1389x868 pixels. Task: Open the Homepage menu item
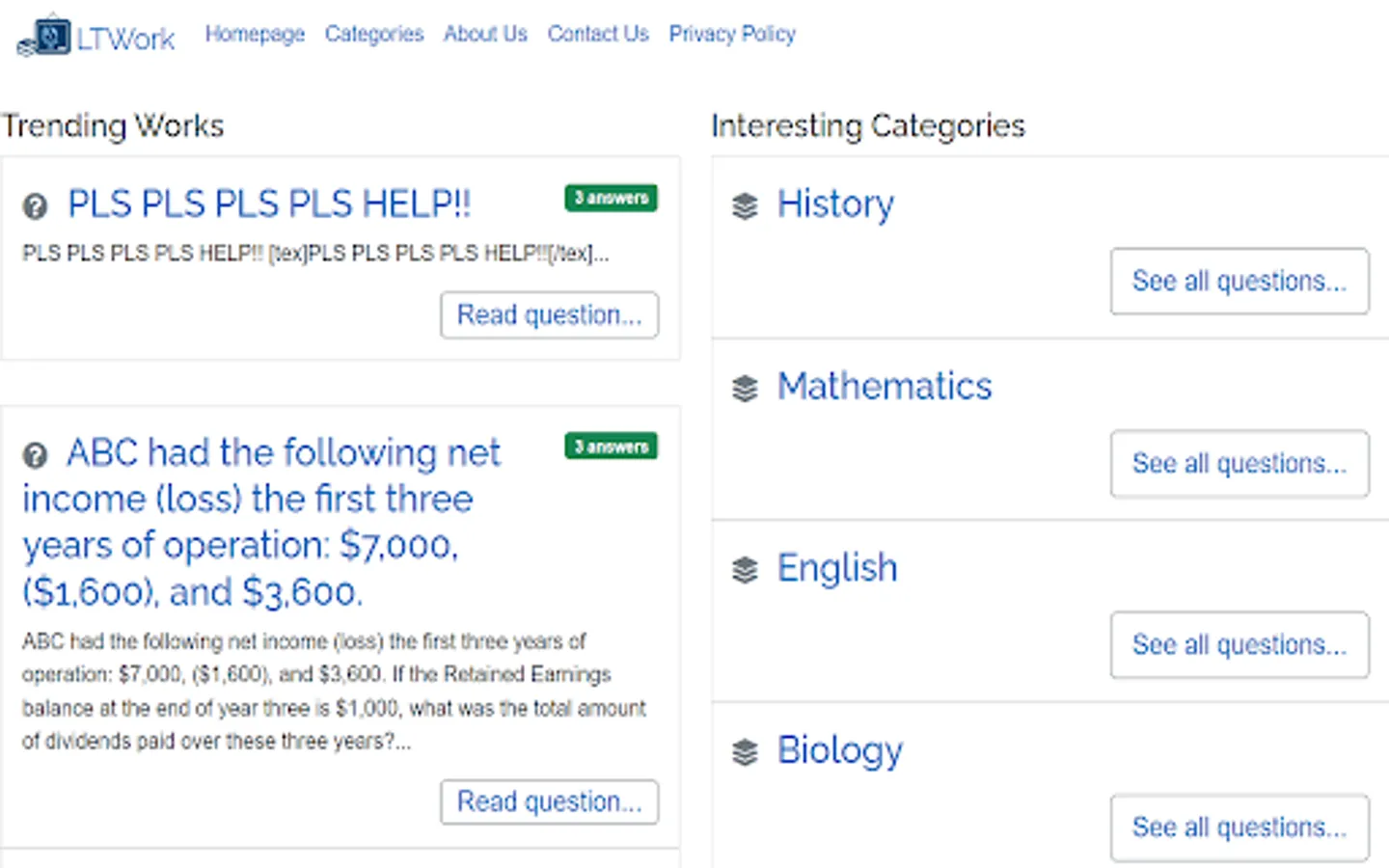coord(255,35)
